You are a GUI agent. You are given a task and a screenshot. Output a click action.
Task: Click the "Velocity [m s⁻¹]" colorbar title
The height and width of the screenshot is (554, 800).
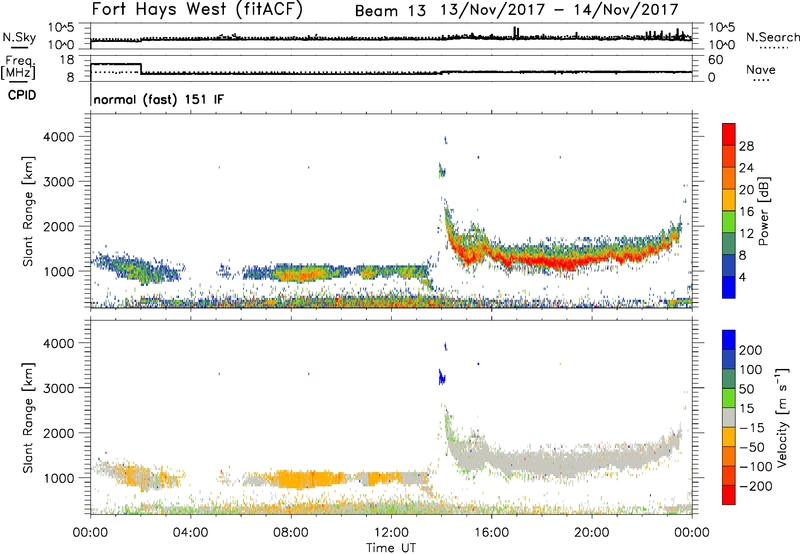point(781,418)
